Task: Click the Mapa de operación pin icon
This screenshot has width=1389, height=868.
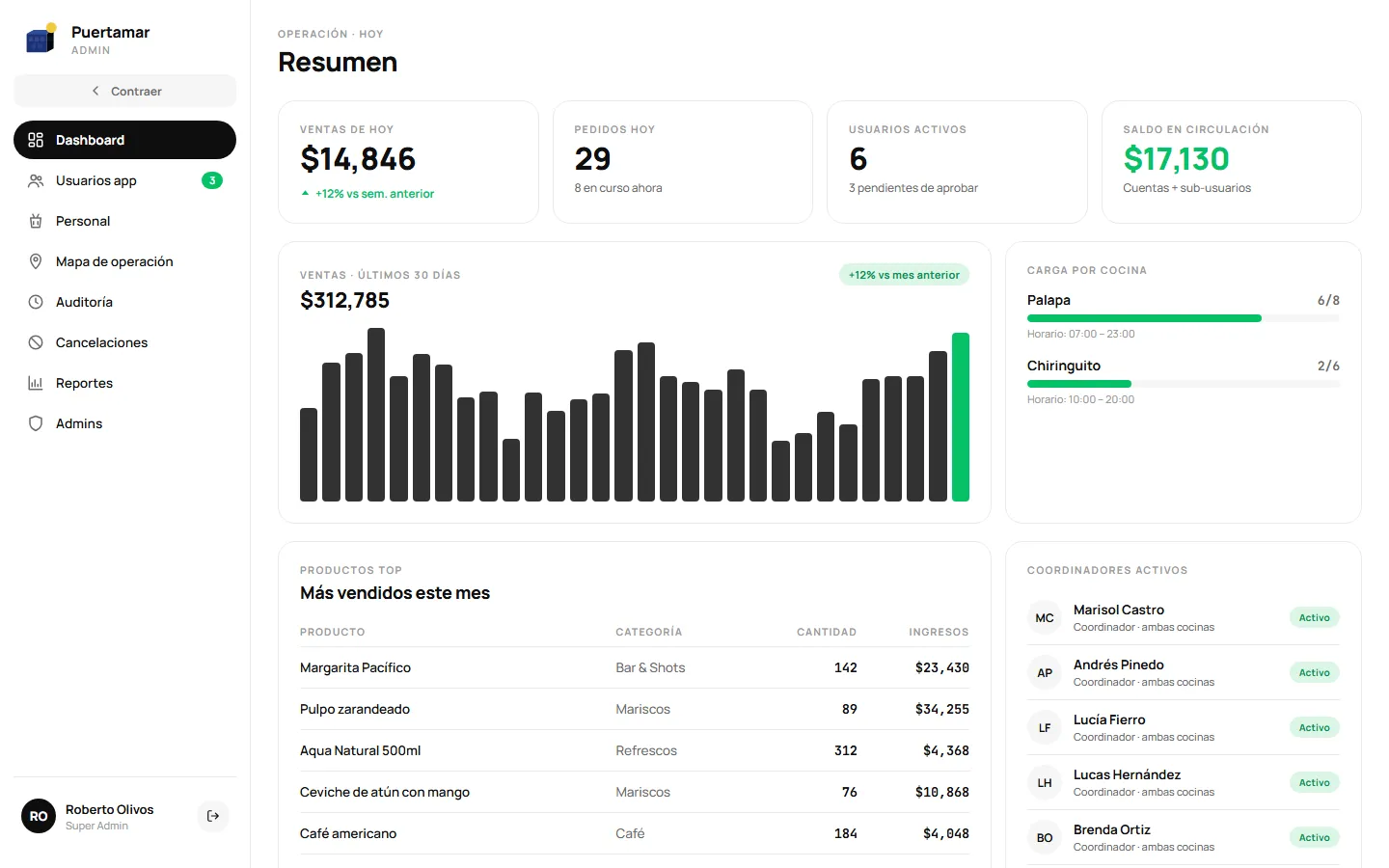Action: (x=36, y=261)
